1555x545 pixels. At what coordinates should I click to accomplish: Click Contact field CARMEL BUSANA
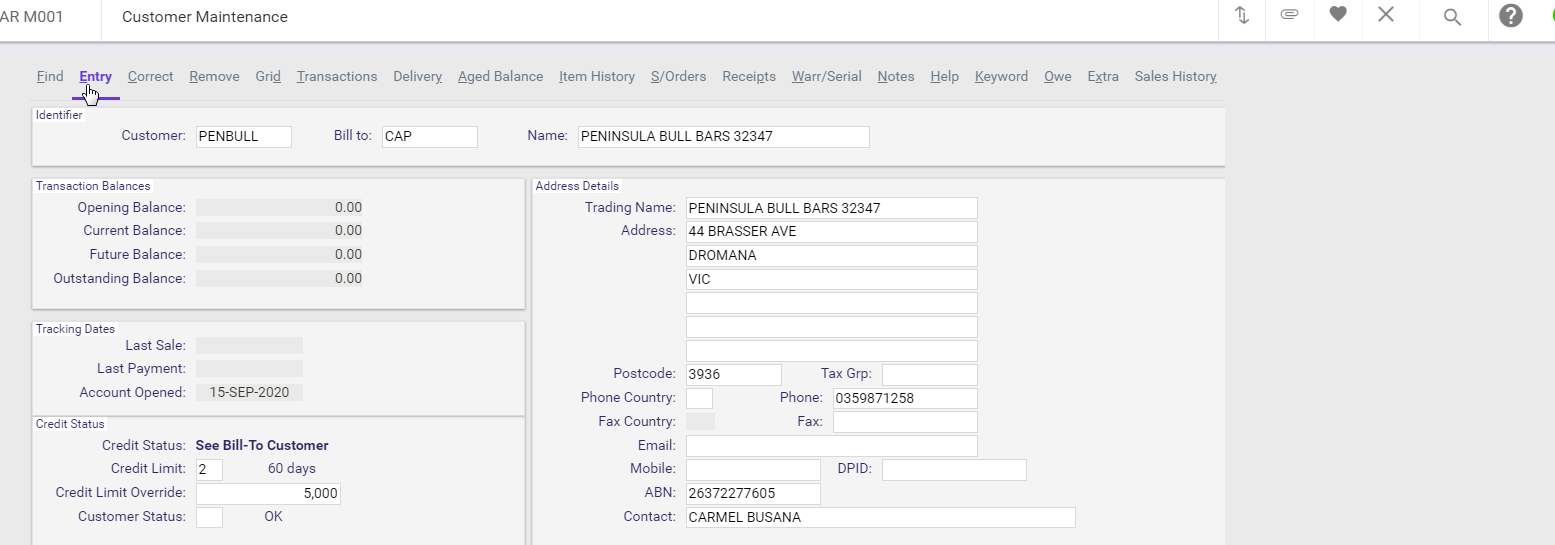pyautogui.click(x=881, y=518)
